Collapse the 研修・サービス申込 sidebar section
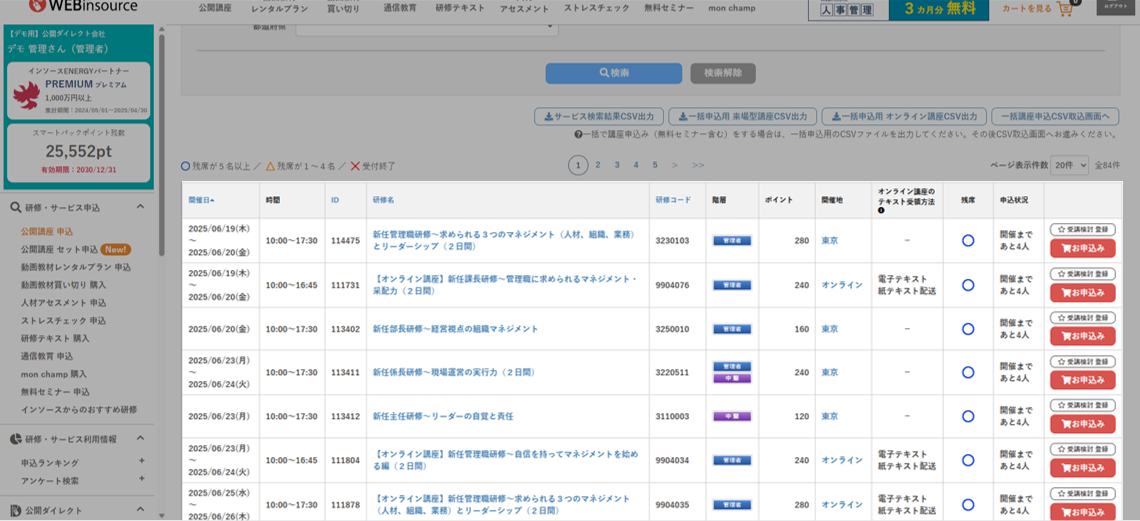Image resolution: width=1140 pixels, height=521 pixels. pyautogui.click(x=140, y=207)
